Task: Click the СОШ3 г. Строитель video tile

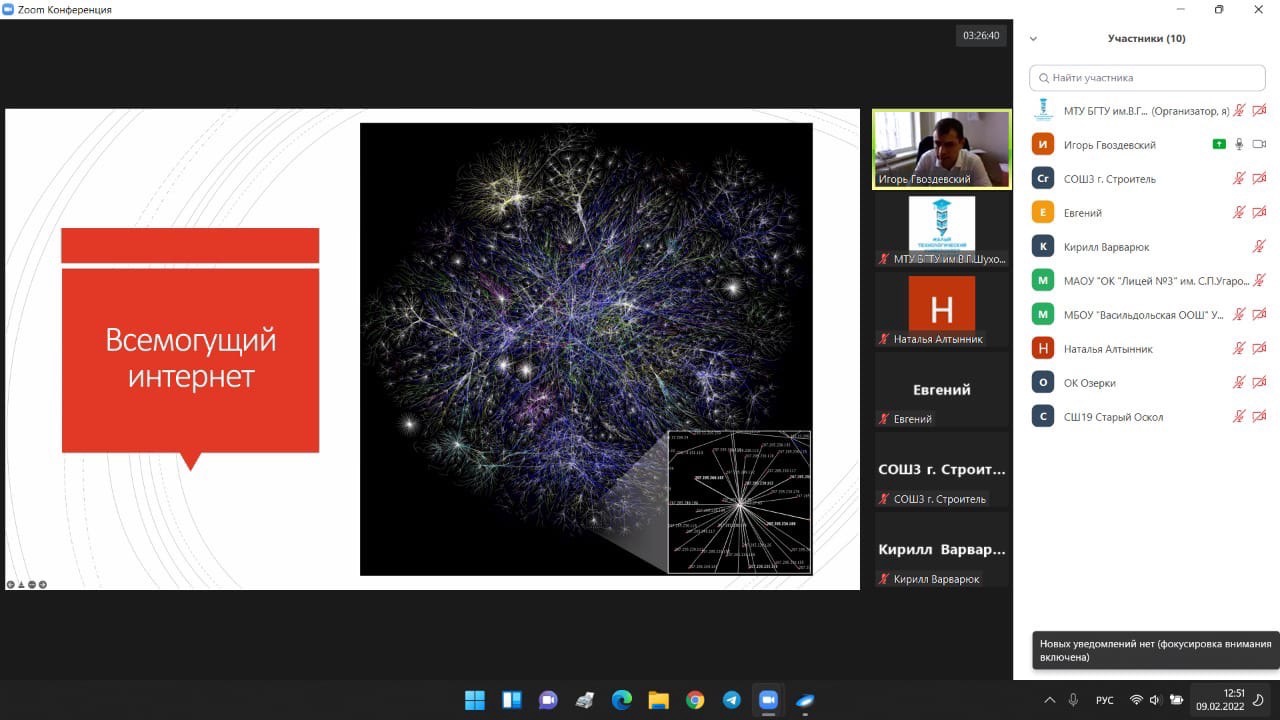Action: click(942, 470)
